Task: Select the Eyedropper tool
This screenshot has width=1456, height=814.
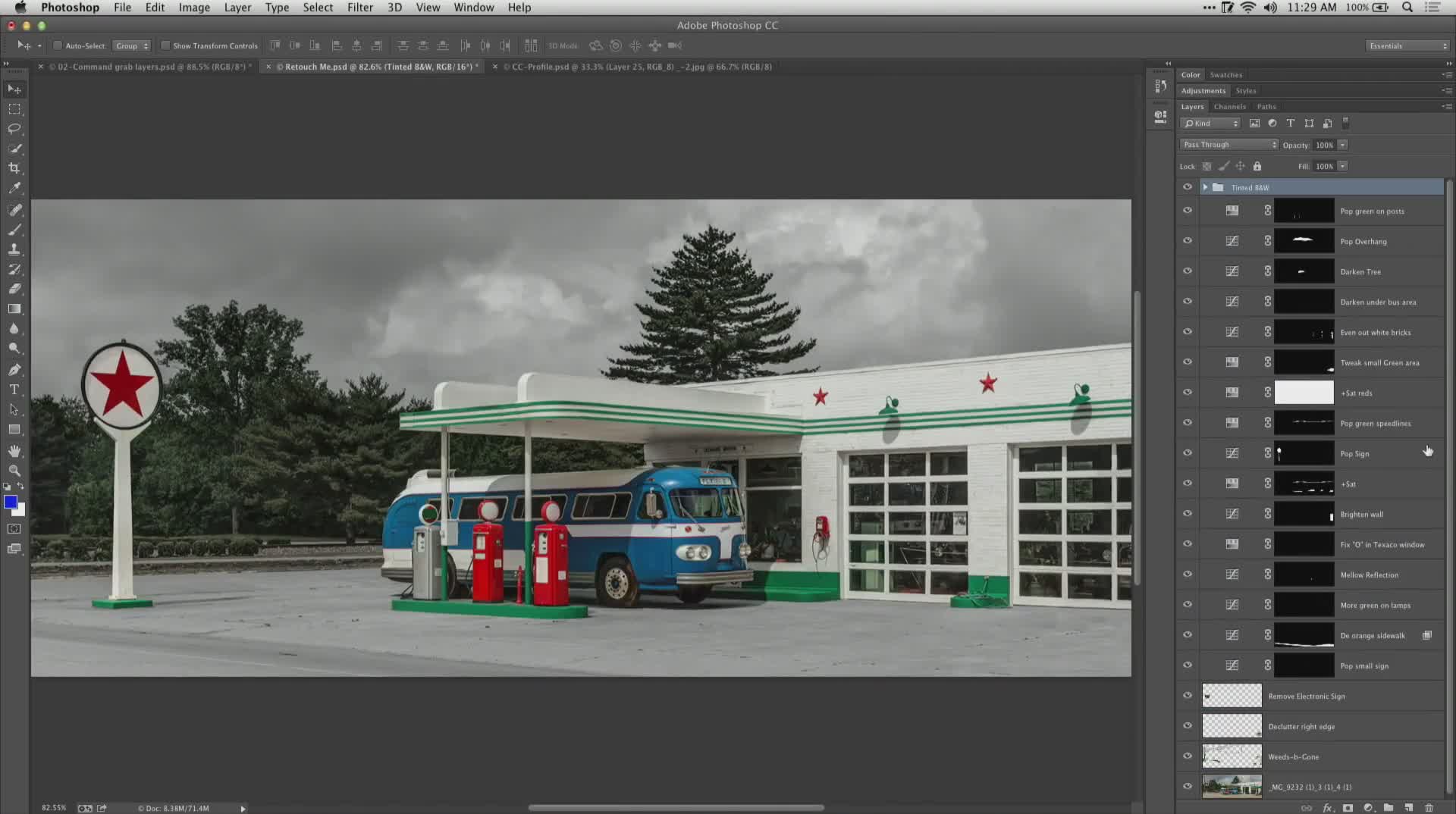Action: click(14, 188)
